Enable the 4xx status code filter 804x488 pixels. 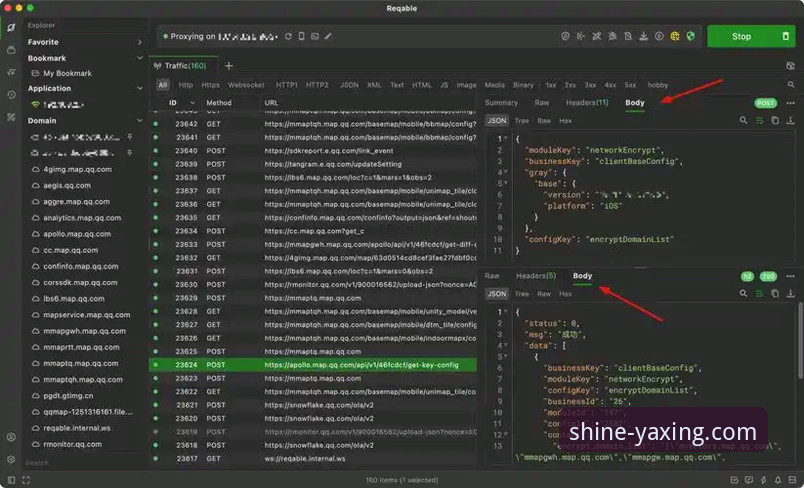pyautogui.click(x=610, y=85)
